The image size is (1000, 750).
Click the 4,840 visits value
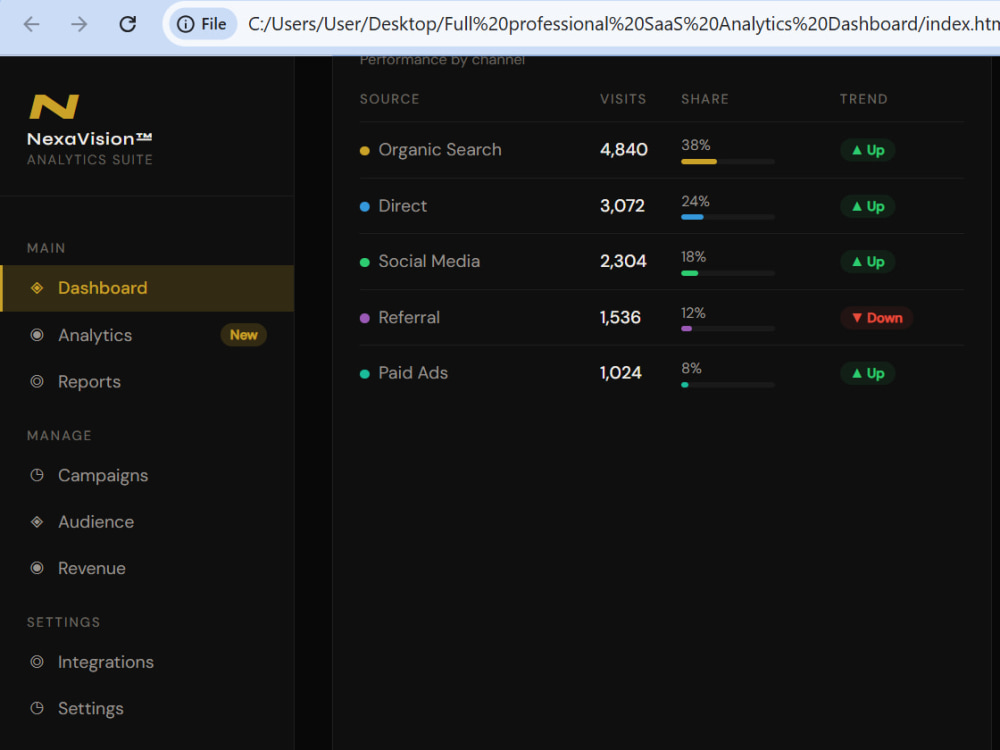[624, 150]
